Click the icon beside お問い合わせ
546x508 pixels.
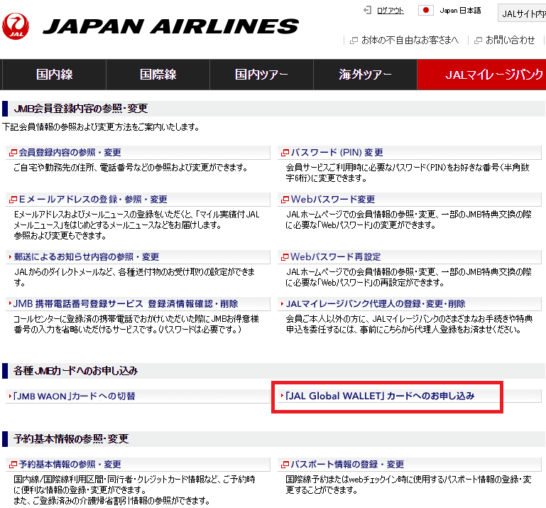click(x=478, y=40)
